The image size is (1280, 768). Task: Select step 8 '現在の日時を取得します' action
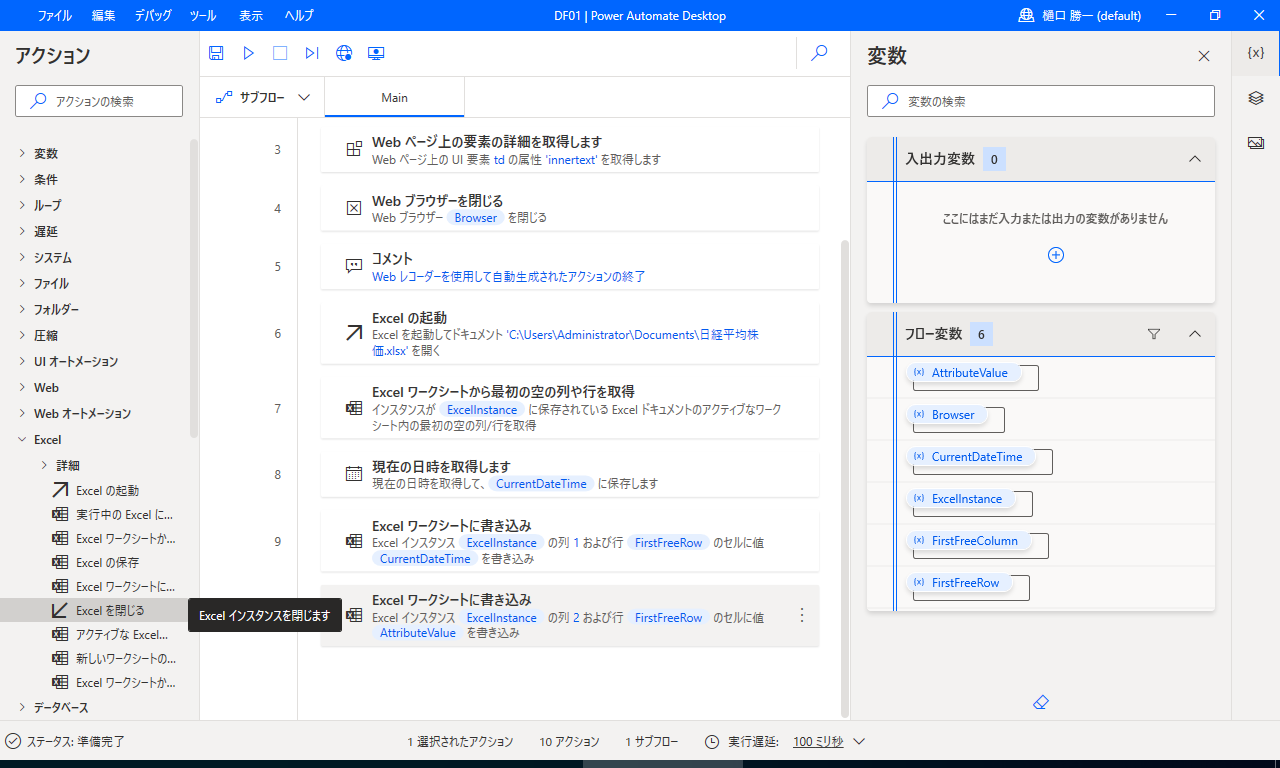(570, 475)
